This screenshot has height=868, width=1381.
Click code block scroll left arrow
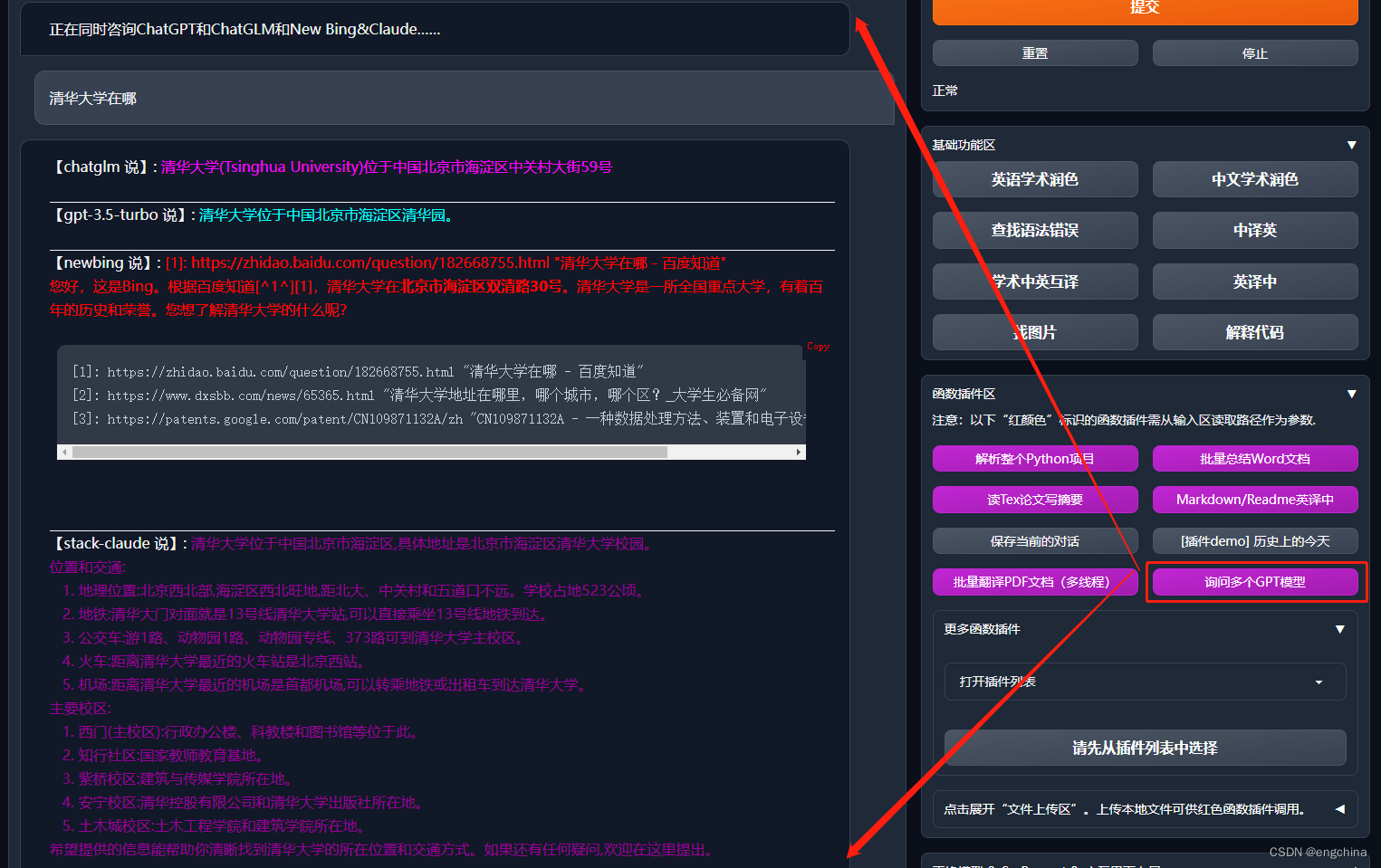[x=63, y=452]
